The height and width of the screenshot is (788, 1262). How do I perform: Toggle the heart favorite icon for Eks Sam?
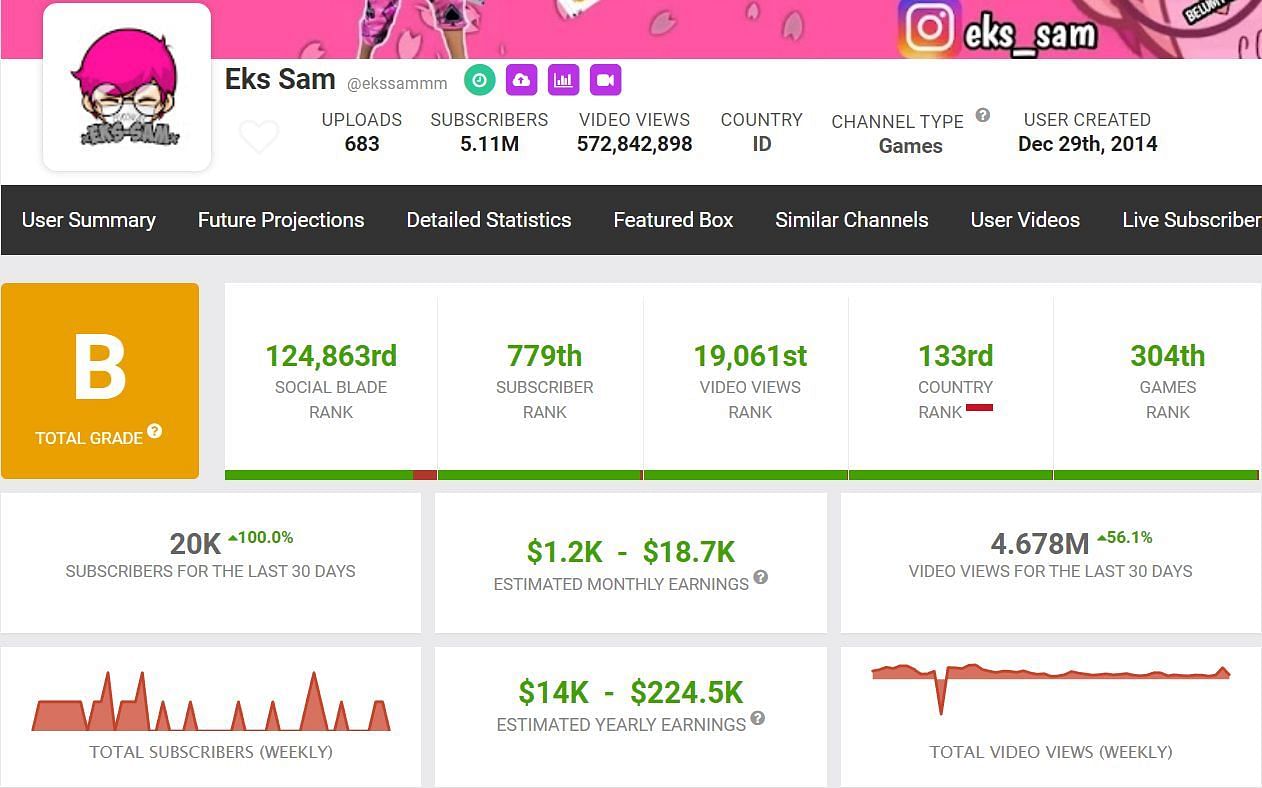[x=259, y=136]
